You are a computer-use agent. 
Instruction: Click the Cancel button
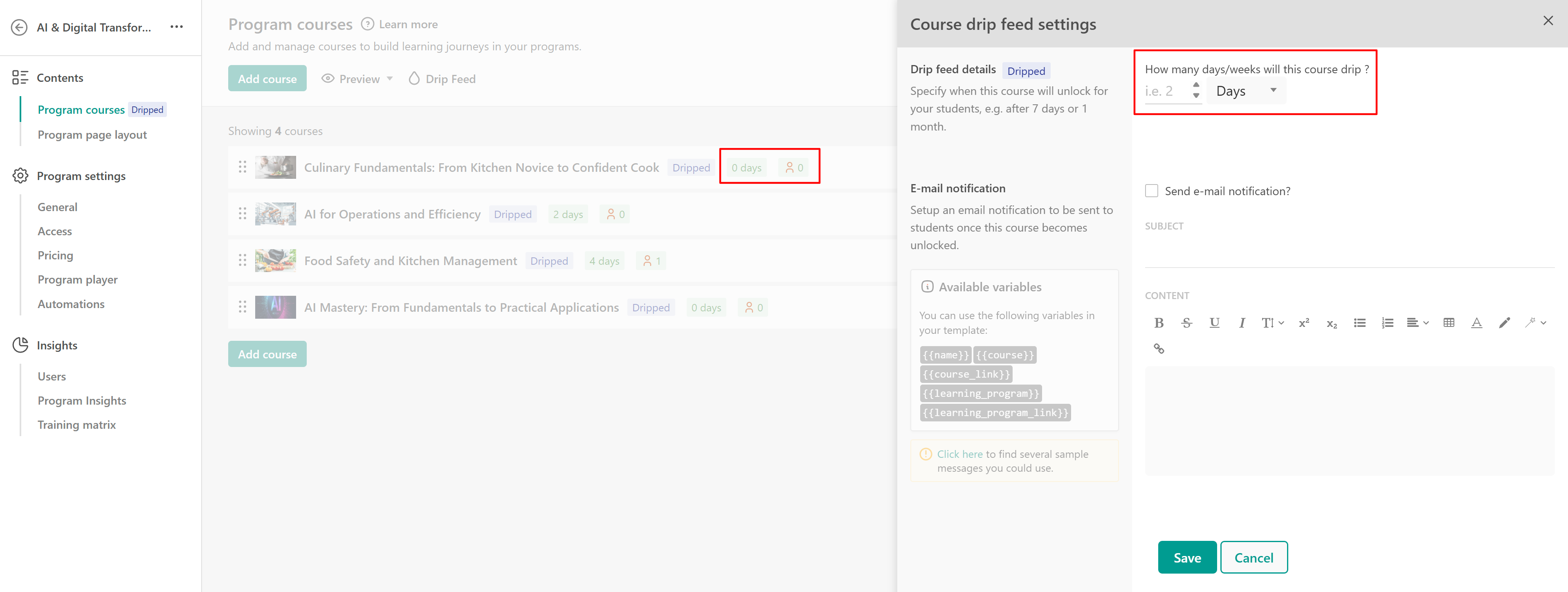click(1254, 557)
